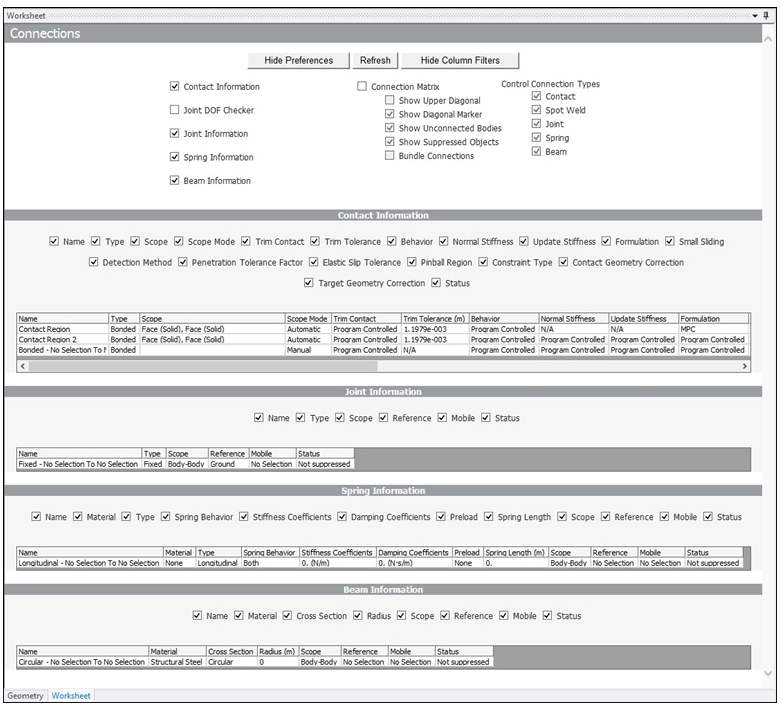
Task: Toggle Damping Coefficients column filter
Action: pyautogui.click(x=342, y=517)
